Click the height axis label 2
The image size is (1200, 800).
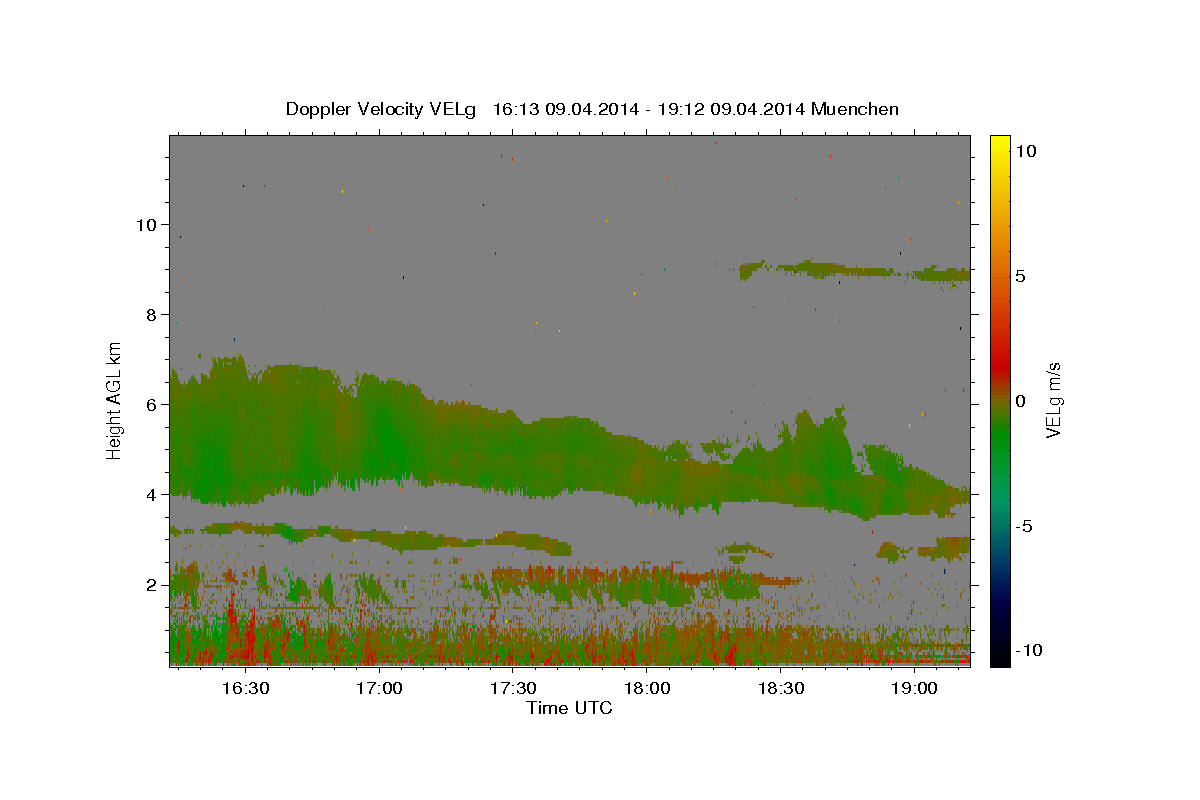[x=152, y=584]
